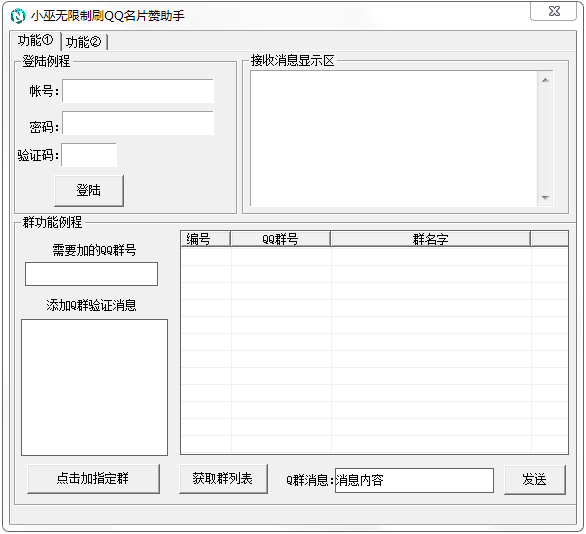Click the message area scroll up arrow
The image size is (586, 534).
545,80
